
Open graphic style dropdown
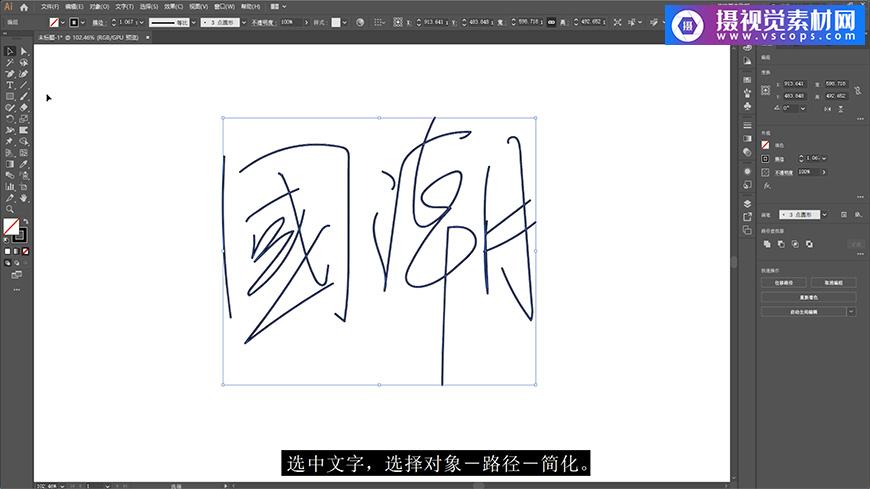pos(345,22)
